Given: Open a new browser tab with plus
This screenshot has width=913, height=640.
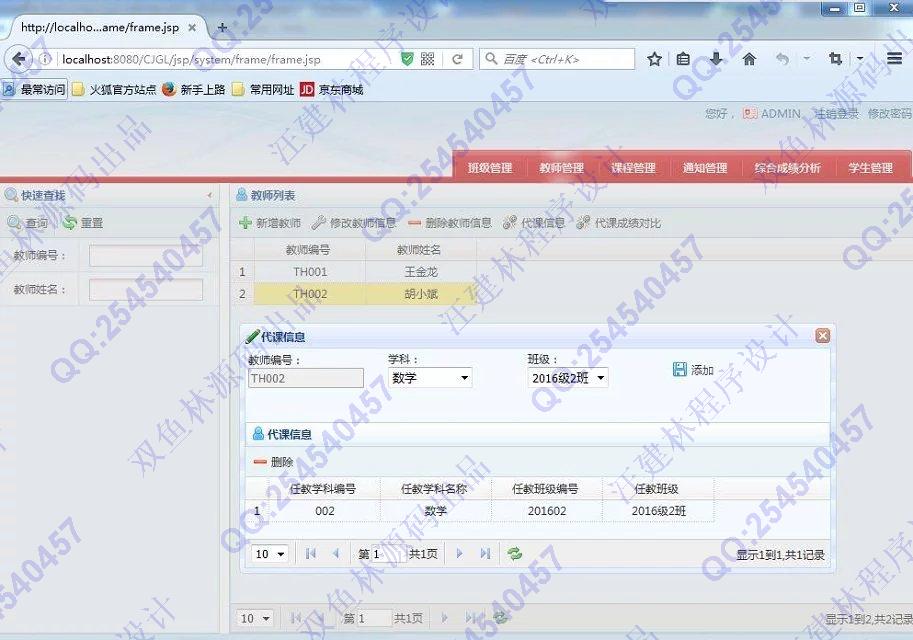Looking at the screenshot, I should 222,27.
